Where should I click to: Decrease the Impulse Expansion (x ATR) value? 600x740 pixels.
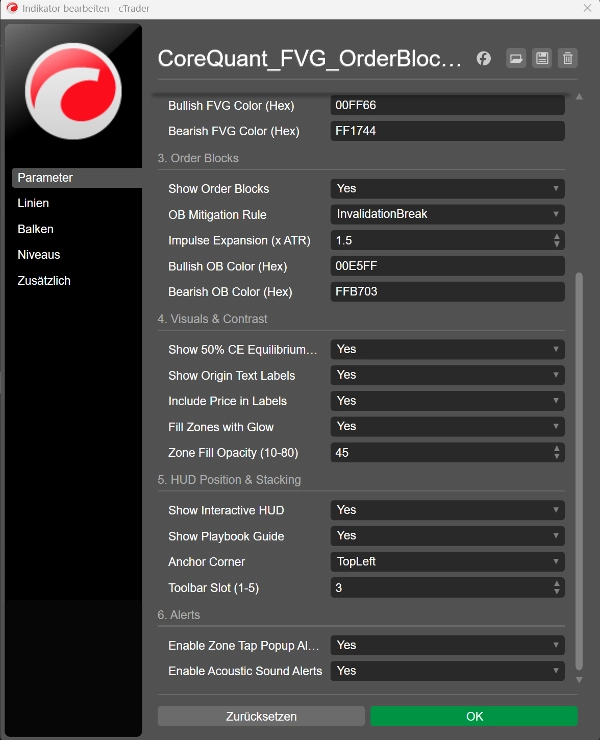point(557,244)
